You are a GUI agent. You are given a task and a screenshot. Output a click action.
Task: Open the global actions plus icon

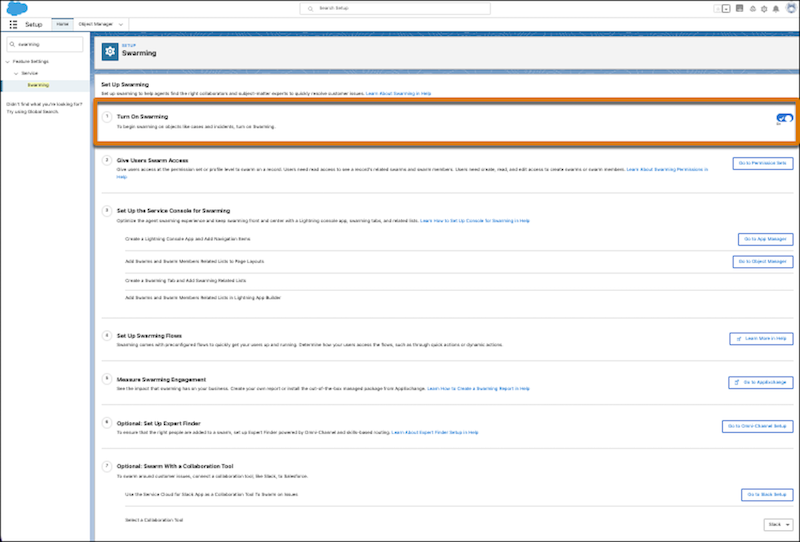(x=739, y=9)
